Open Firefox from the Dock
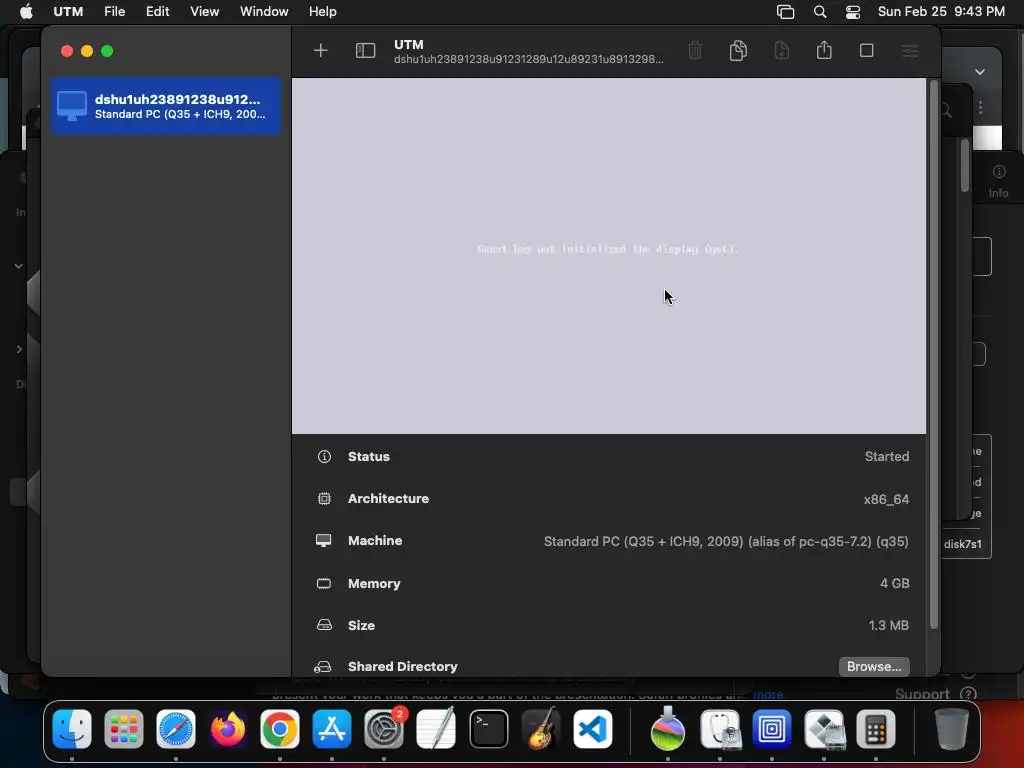The height and width of the screenshot is (768, 1024). (228, 729)
